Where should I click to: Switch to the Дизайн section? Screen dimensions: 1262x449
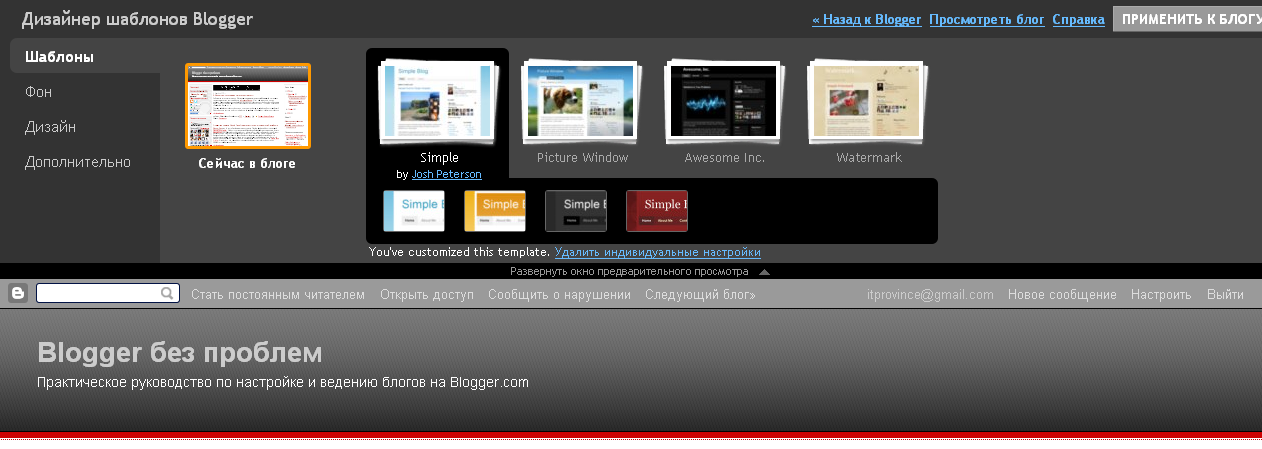(50, 127)
